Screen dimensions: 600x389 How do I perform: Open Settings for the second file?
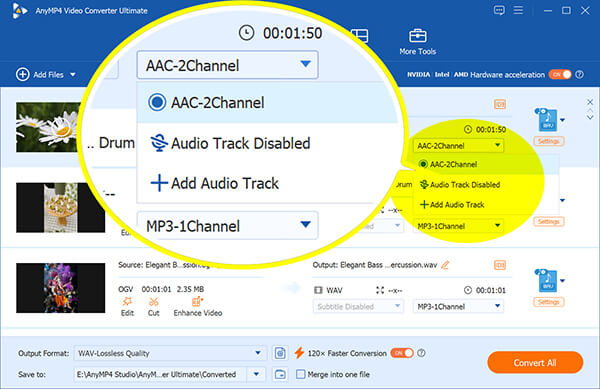click(x=548, y=221)
